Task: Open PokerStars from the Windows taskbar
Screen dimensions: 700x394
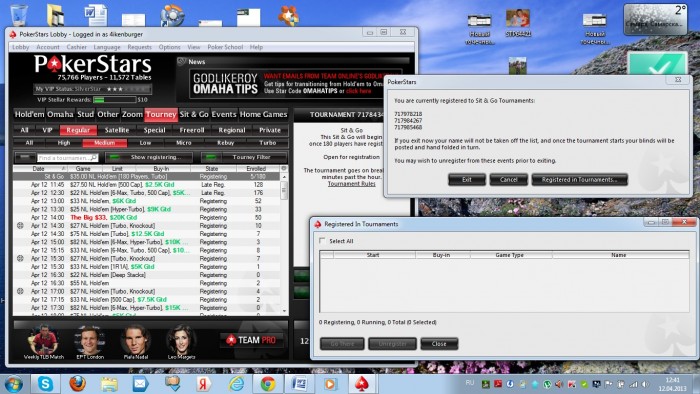Action: click(x=362, y=384)
